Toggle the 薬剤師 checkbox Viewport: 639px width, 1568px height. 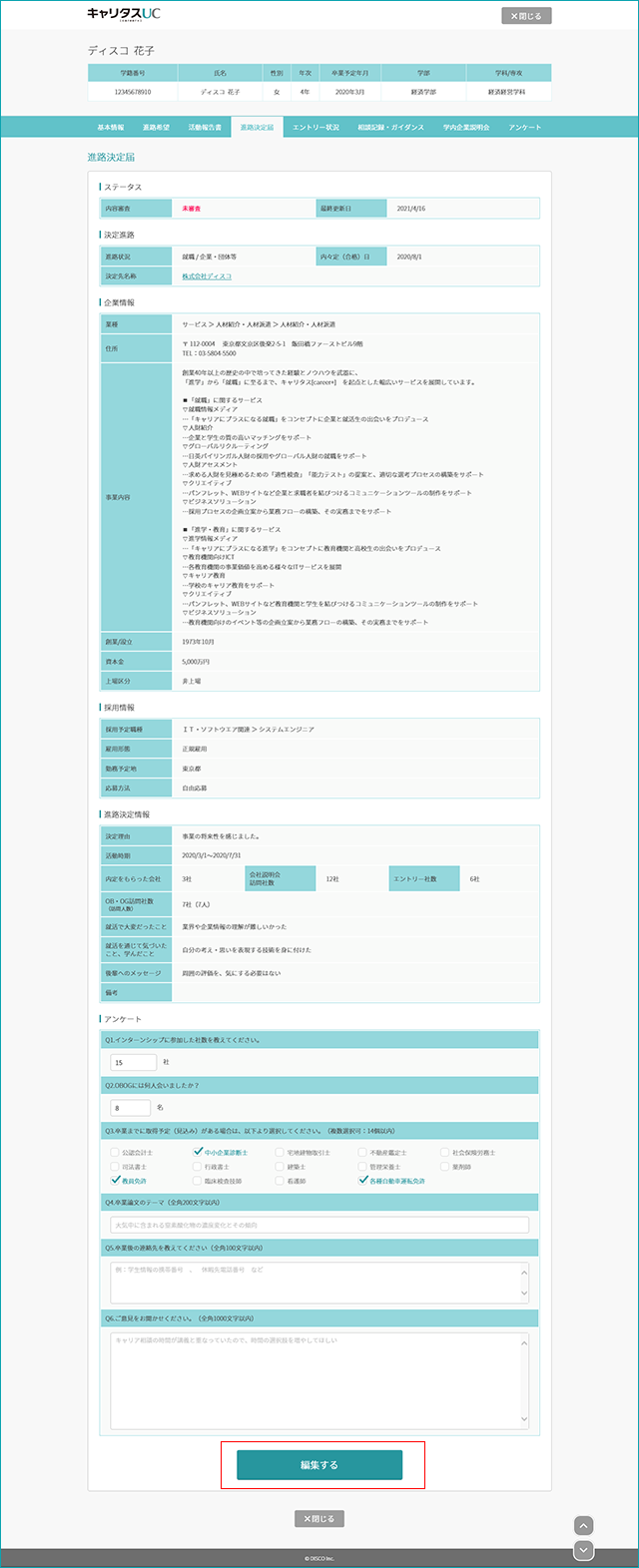(444, 1166)
